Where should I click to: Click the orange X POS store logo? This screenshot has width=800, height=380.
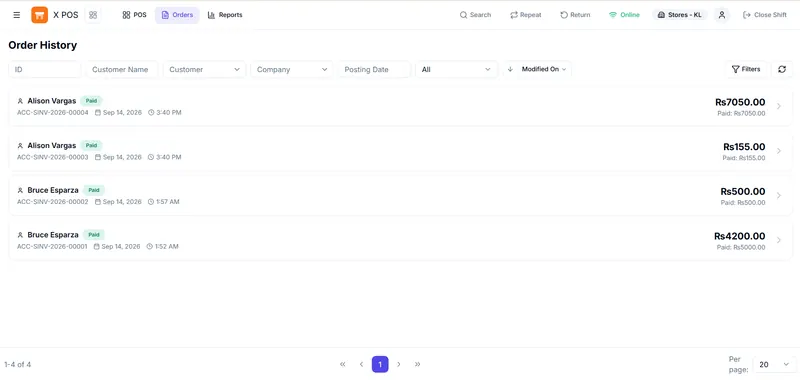[x=39, y=15]
